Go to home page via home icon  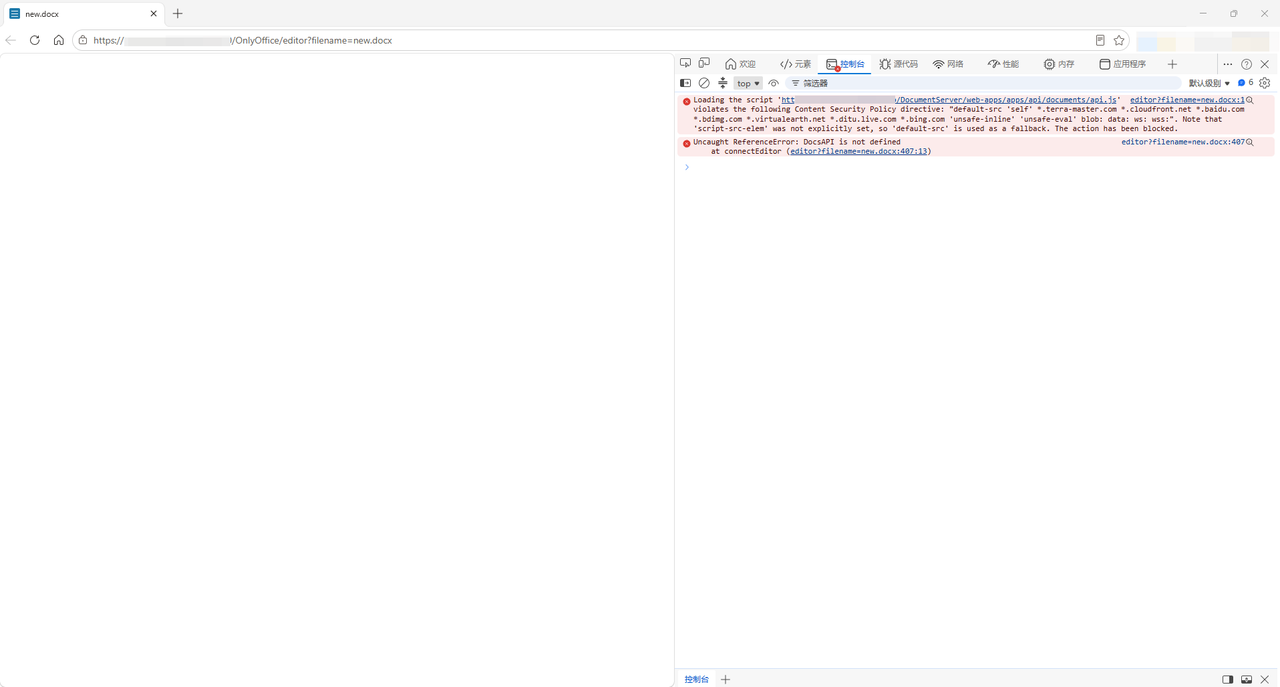58,40
